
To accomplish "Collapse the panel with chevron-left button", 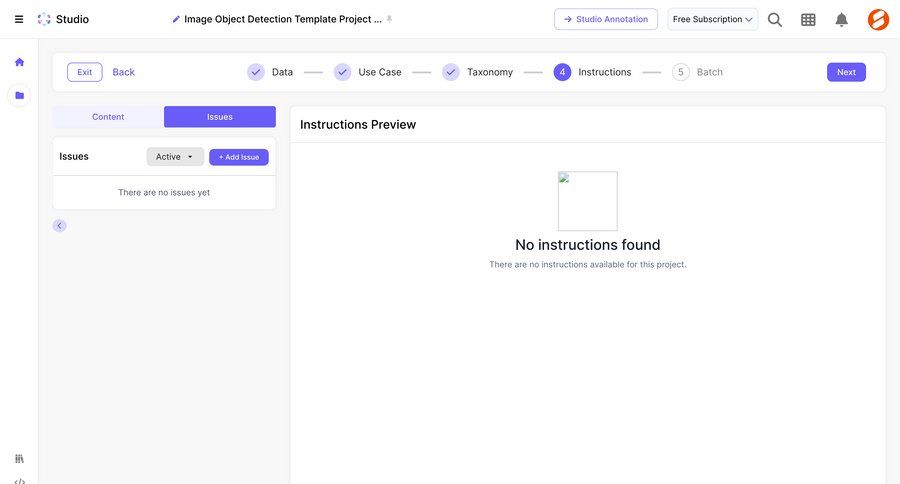I will pos(60,226).
